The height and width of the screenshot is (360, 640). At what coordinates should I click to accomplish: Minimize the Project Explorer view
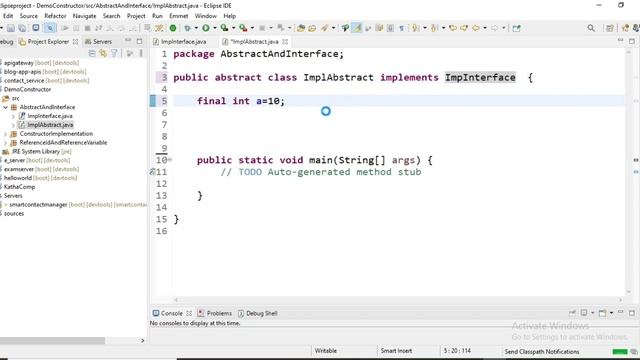tap(128, 41)
